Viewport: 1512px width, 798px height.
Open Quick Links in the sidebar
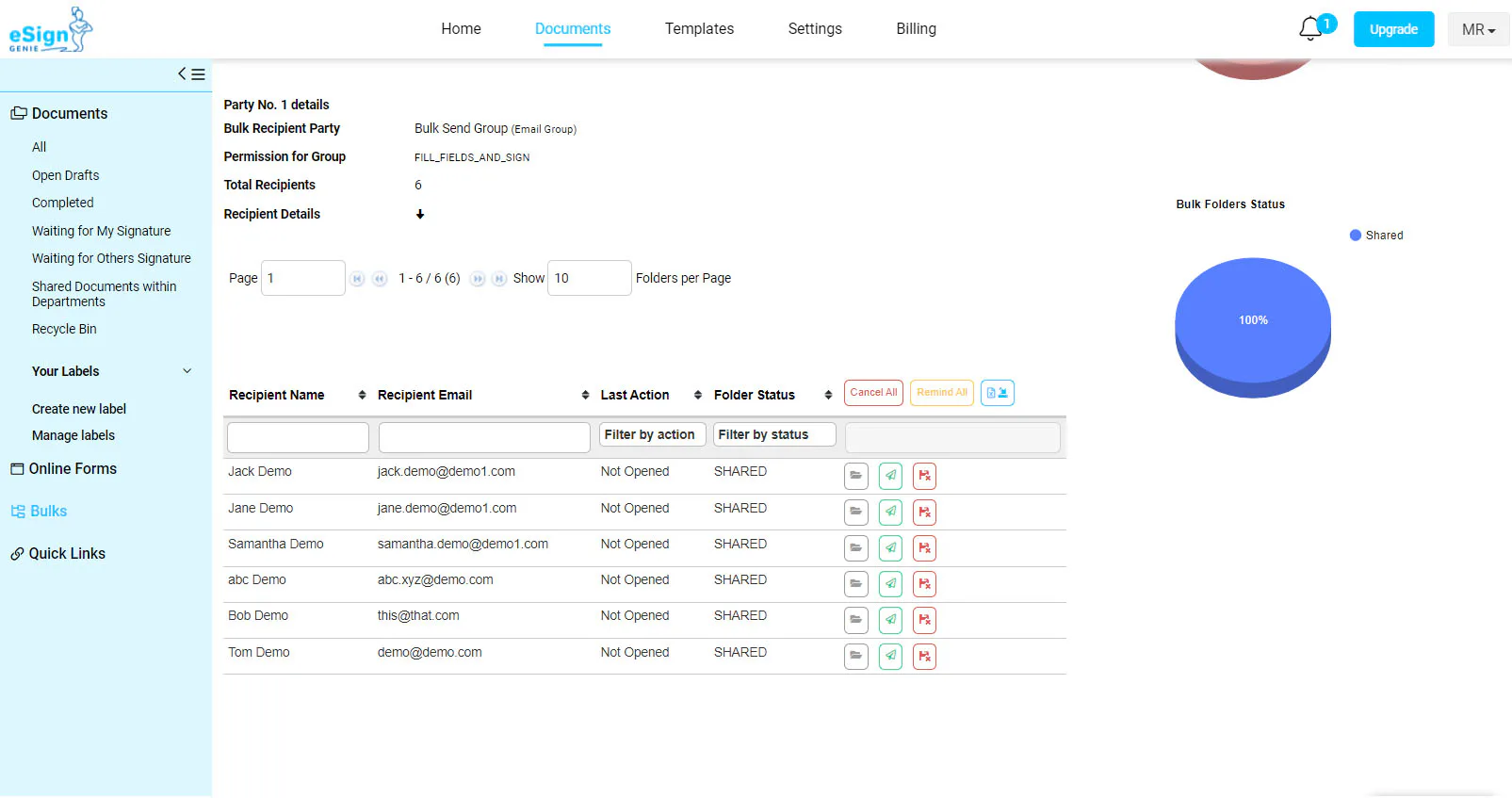coord(58,554)
